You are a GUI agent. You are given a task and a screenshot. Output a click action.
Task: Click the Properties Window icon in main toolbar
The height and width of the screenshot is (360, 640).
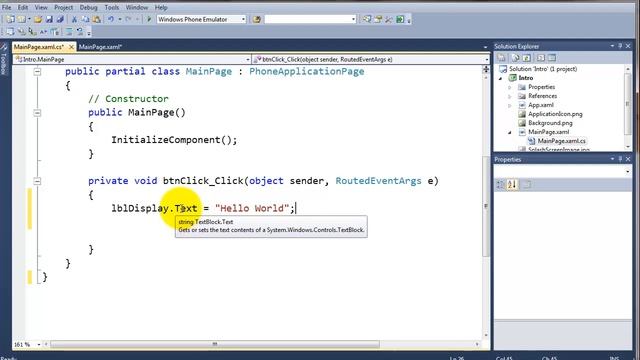(378, 19)
